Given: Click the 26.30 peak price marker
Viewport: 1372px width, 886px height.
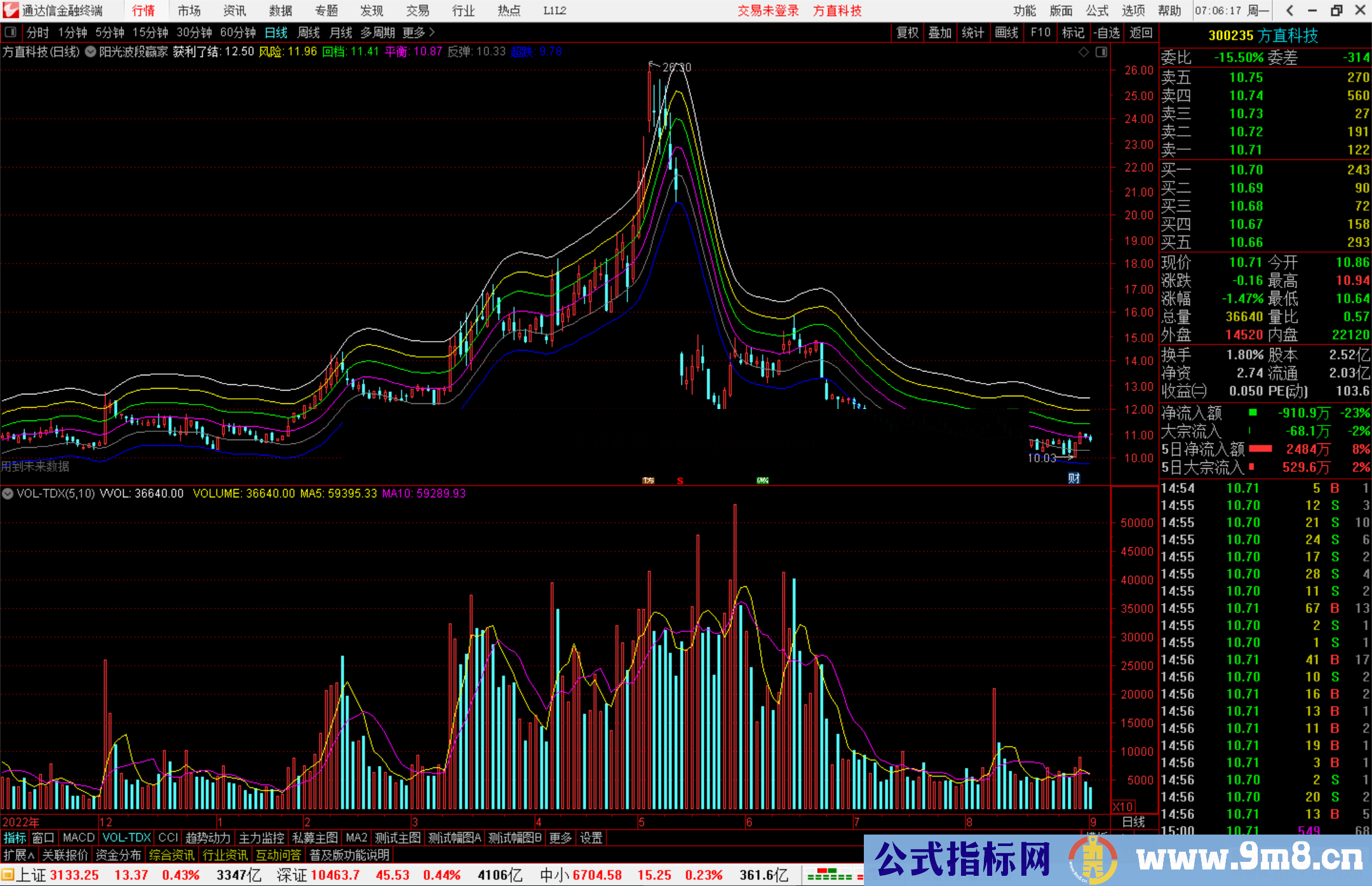Looking at the screenshot, I should click(x=676, y=67).
